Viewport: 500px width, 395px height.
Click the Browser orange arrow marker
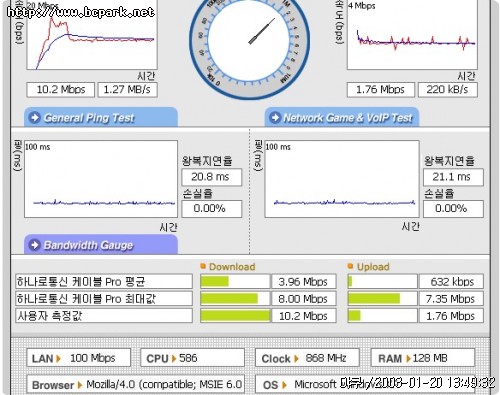coord(80,385)
